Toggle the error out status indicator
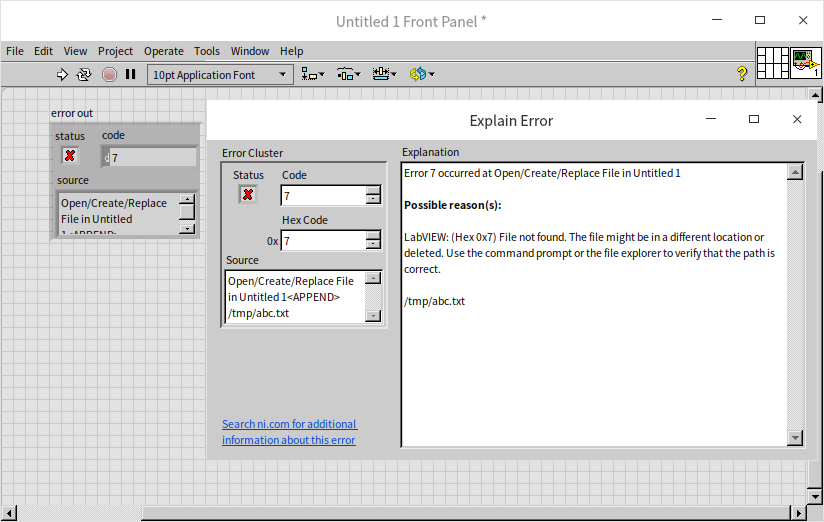This screenshot has height=522, width=824. tap(70, 156)
